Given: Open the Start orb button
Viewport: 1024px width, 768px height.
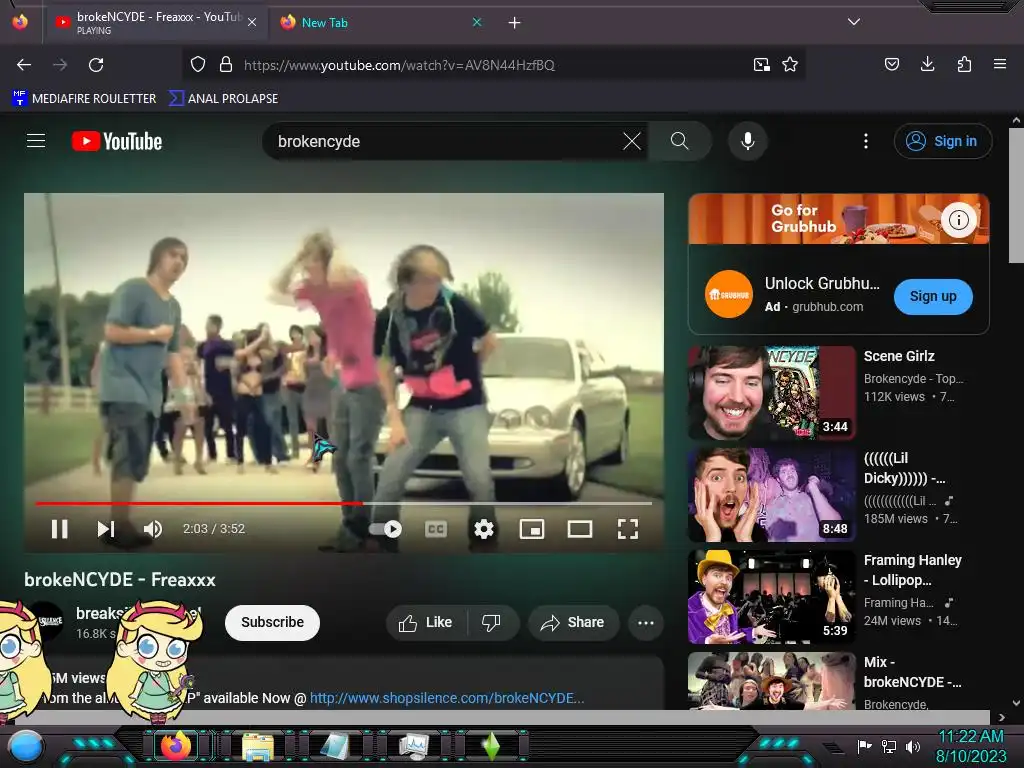Looking at the screenshot, I should click(26, 746).
